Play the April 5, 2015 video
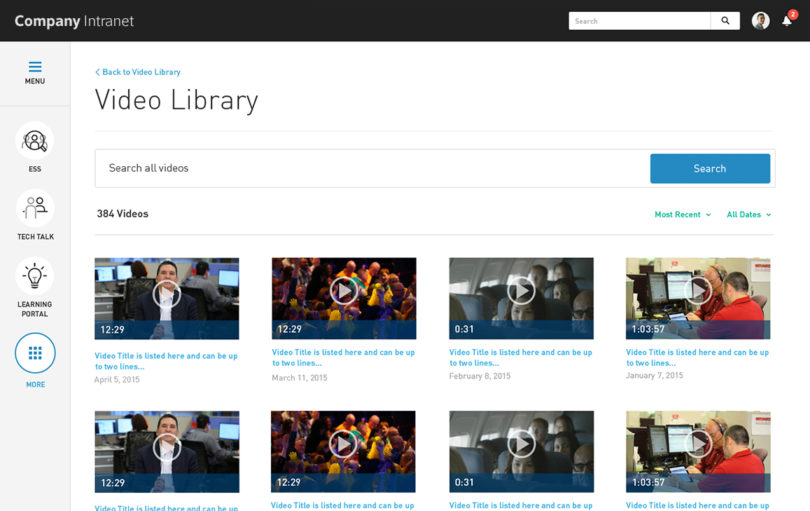The width and height of the screenshot is (810, 511). tap(166, 295)
